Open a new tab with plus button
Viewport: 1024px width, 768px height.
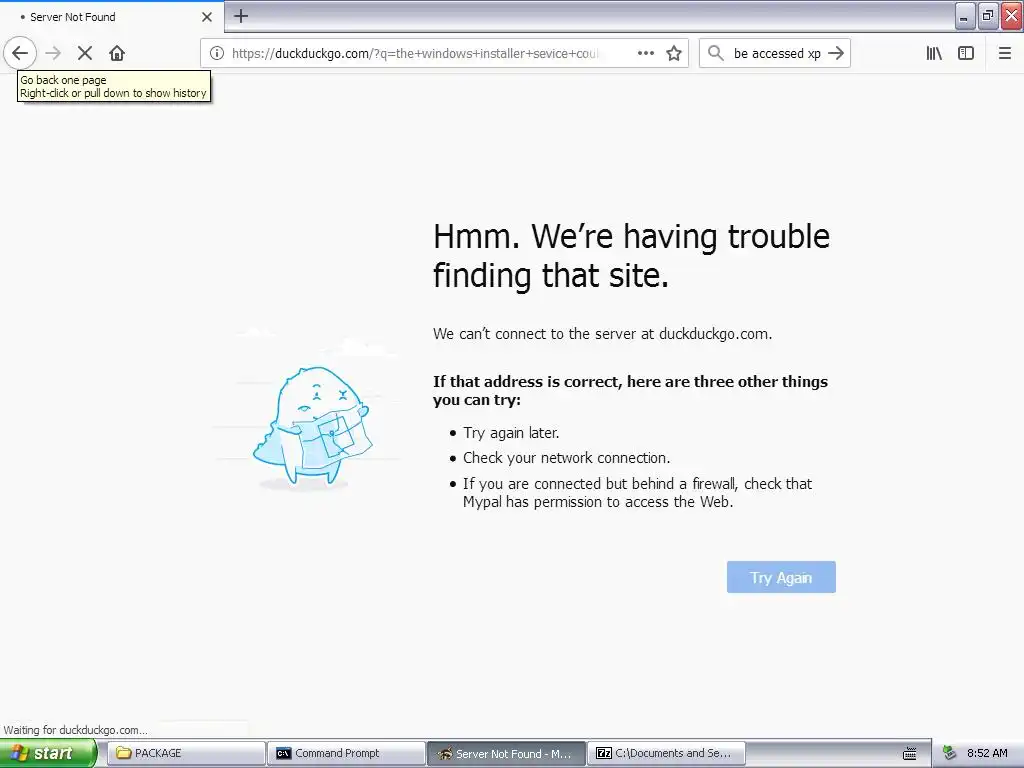(241, 16)
